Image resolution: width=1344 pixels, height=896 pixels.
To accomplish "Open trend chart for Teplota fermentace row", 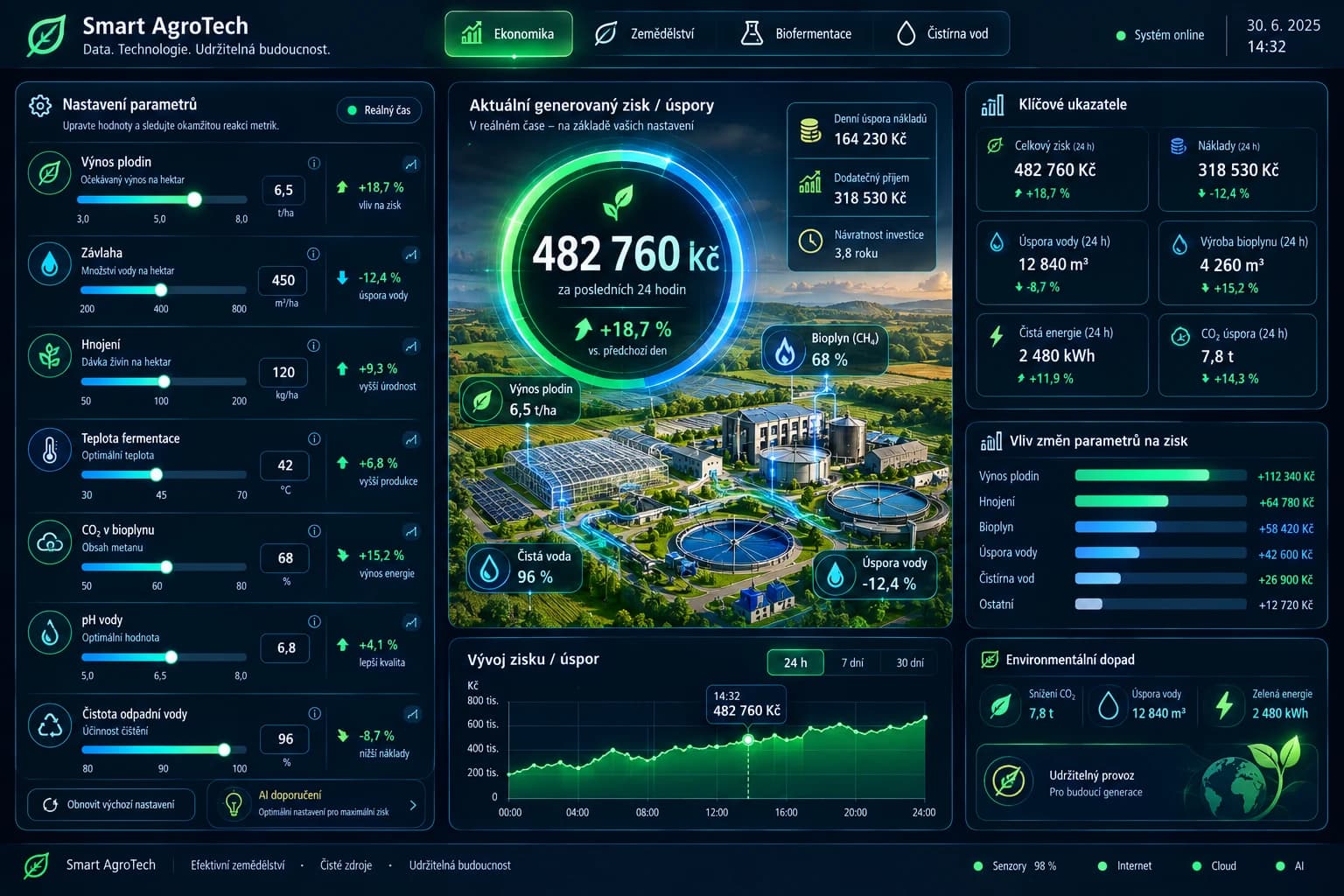I will tap(411, 439).
